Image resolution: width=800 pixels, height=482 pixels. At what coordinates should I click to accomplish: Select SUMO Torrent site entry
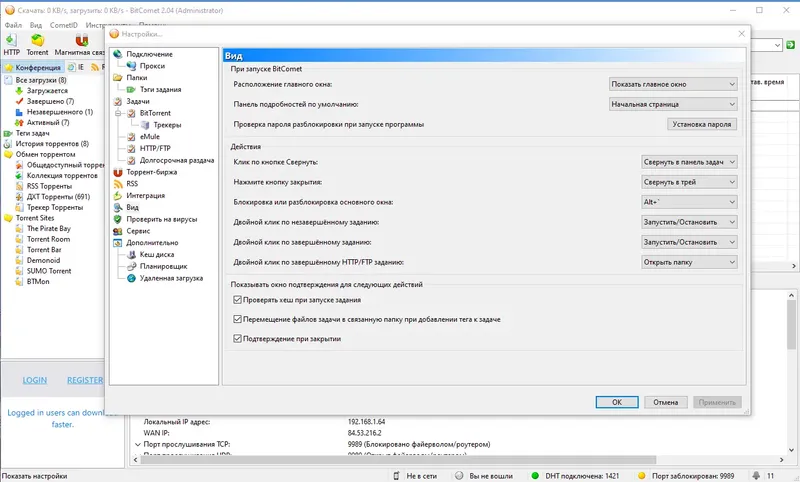pos(49,271)
